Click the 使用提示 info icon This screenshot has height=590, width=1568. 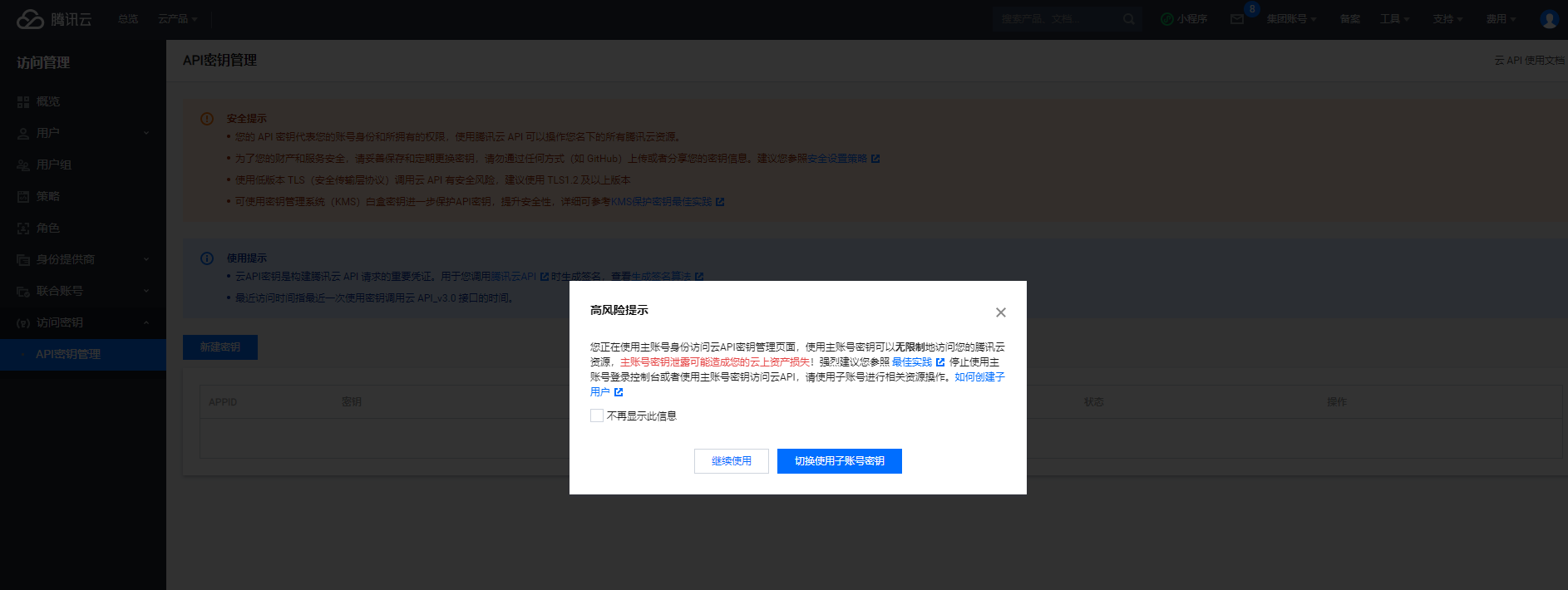207,258
